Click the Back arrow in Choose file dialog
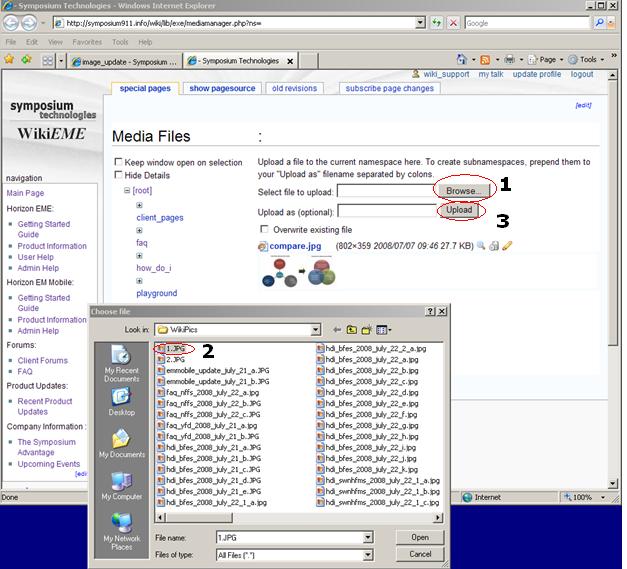Image resolution: width=627 pixels, height=569 pixels. point(337,329)
